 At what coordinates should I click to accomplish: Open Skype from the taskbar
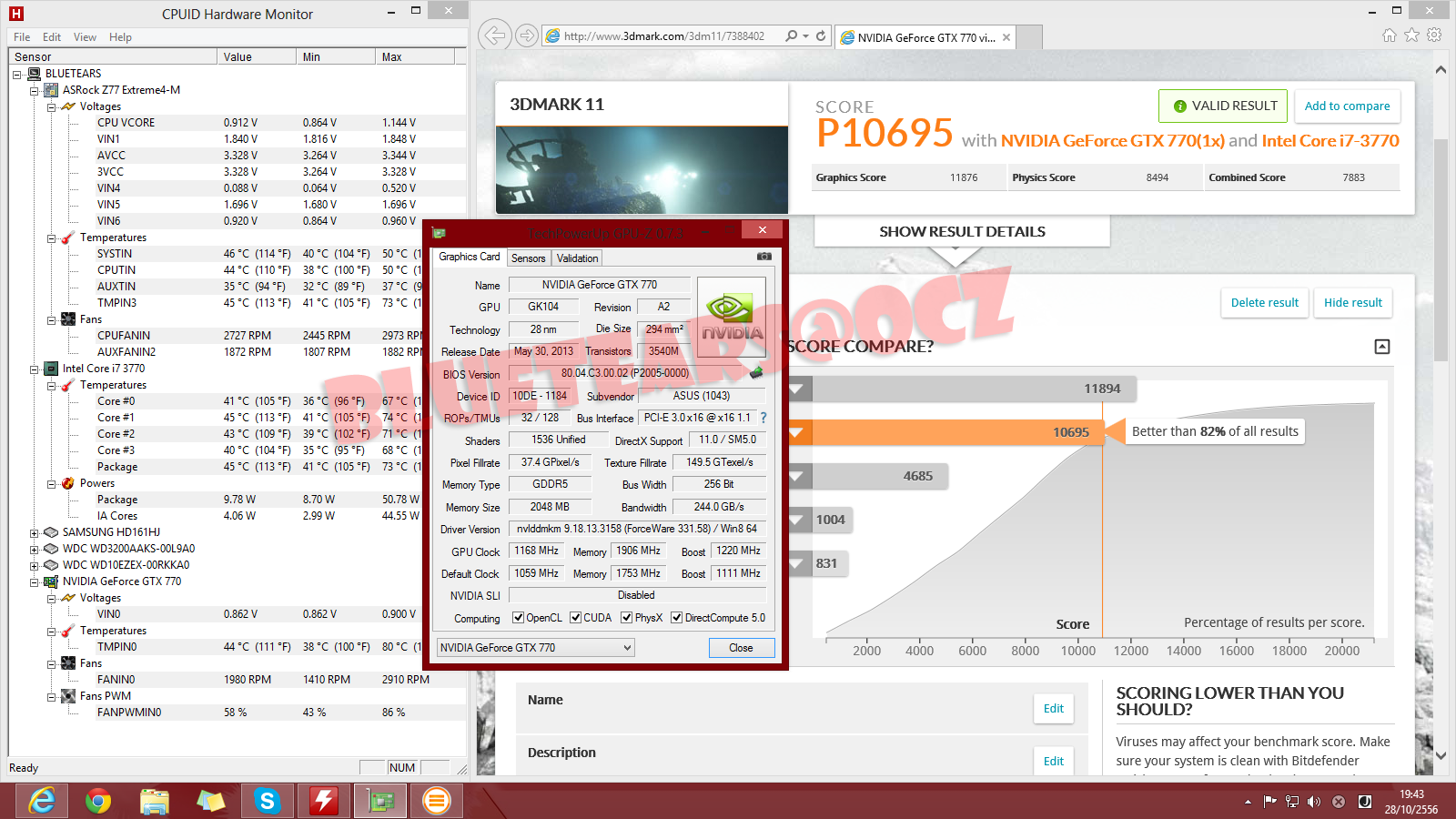coord(268,801)
